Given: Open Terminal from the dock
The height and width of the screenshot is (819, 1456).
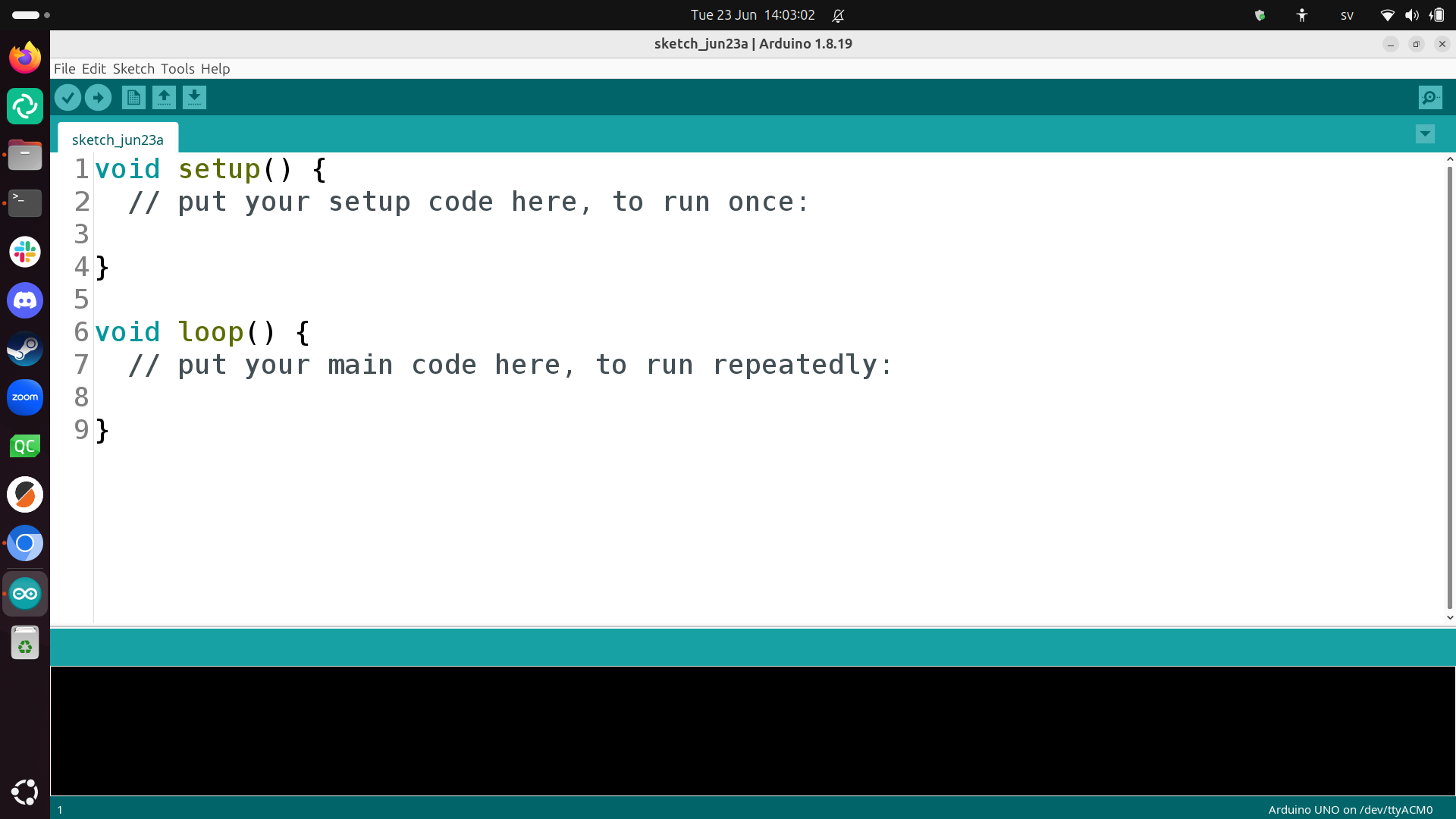Looking at the screenshot, I should tap(25, 203).
